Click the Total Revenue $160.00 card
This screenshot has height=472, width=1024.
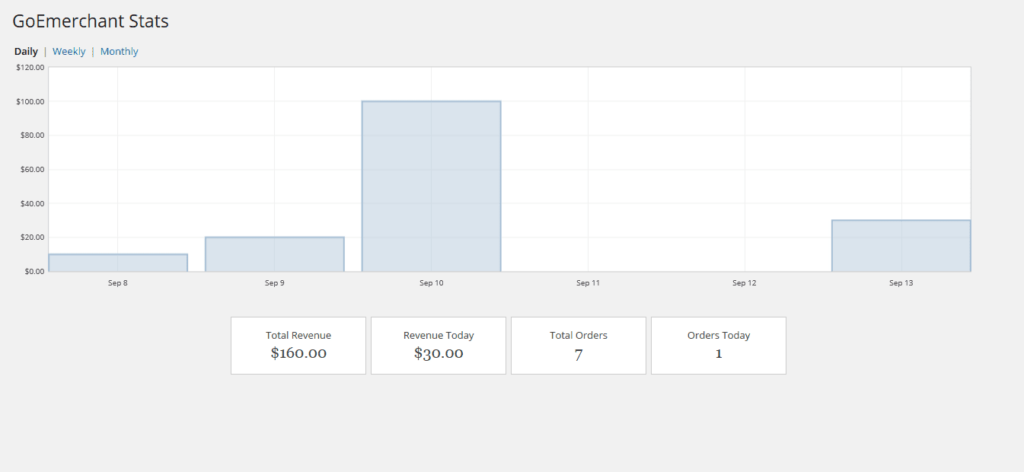tap(298, 345)
